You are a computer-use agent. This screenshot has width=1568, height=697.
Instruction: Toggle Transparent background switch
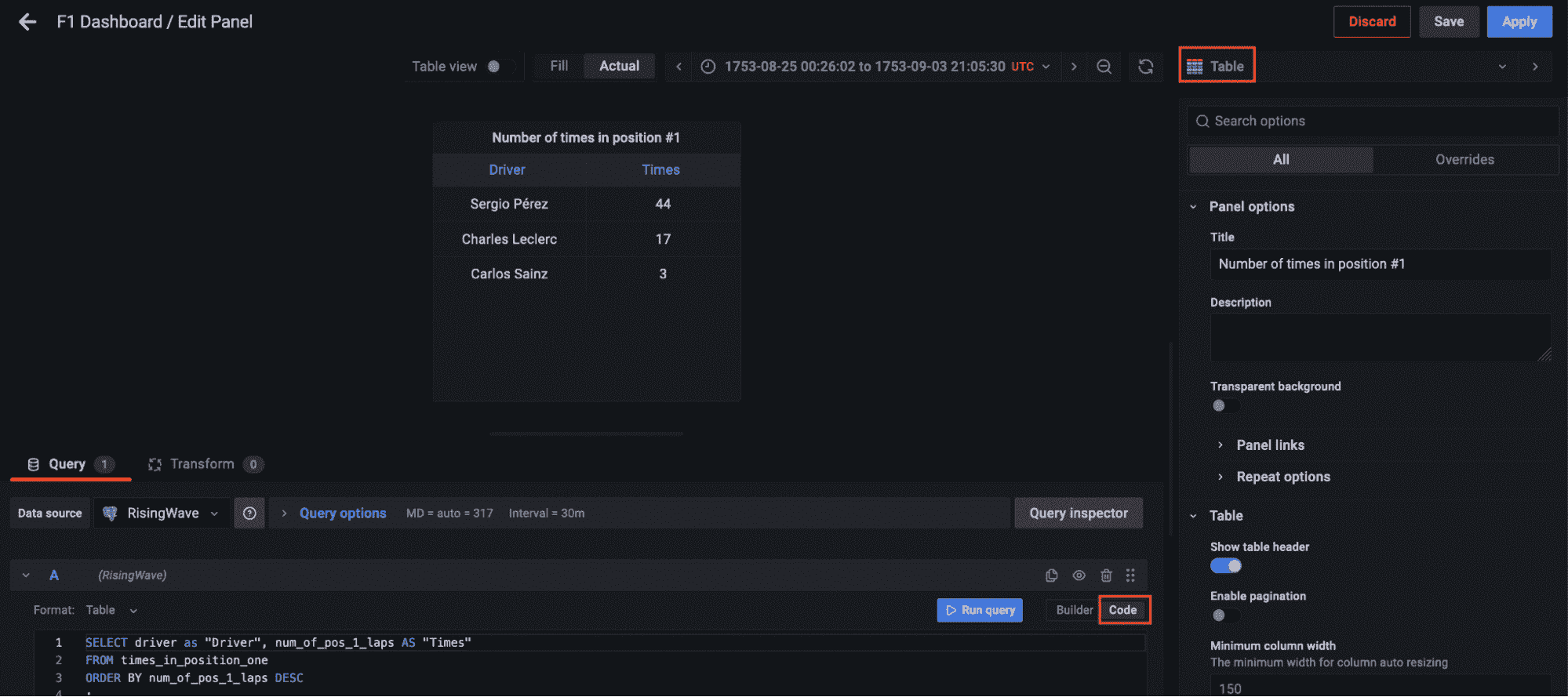click(x=1225, y=405)
